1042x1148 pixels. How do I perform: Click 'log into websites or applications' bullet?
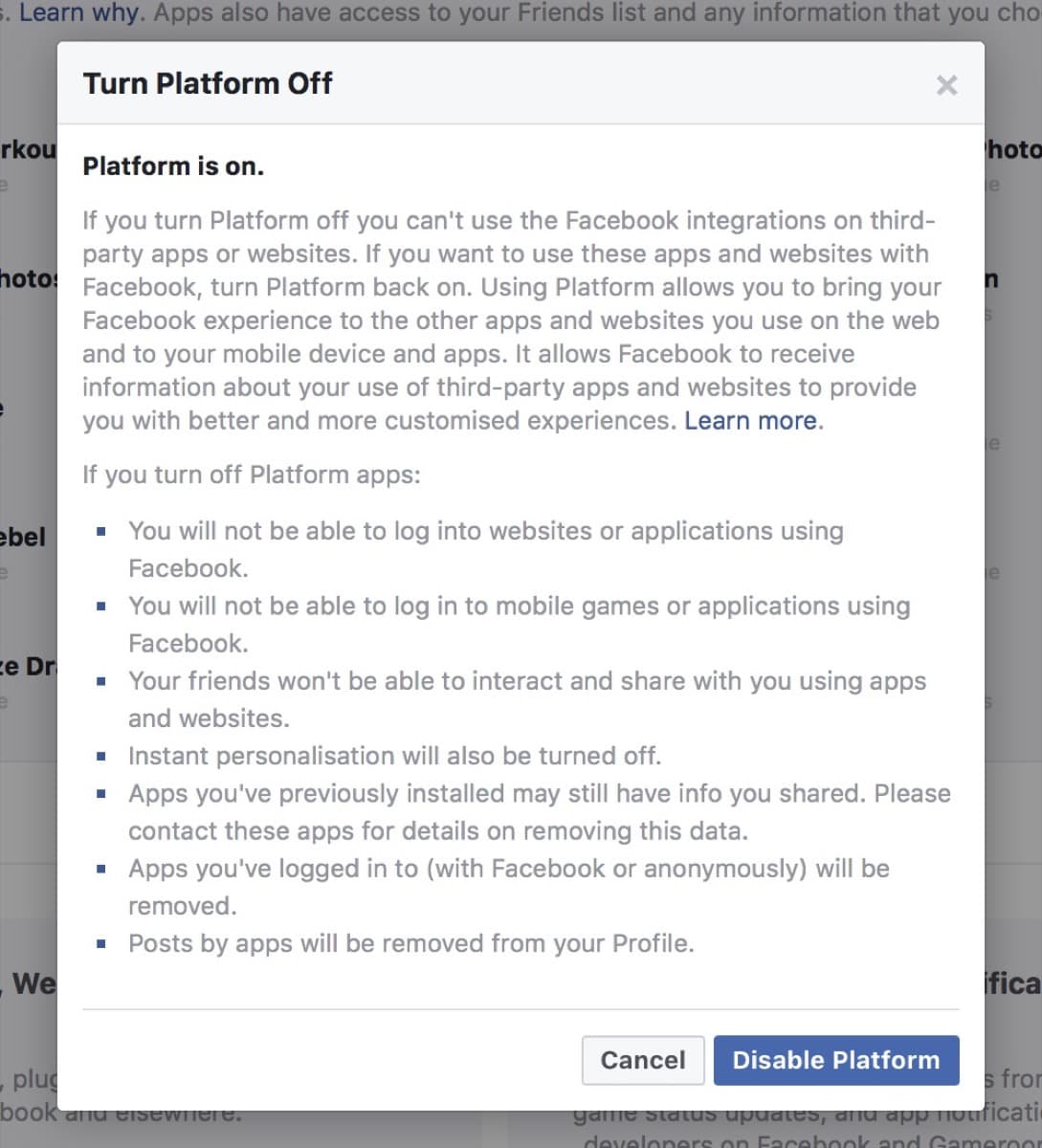pos(486,549)
